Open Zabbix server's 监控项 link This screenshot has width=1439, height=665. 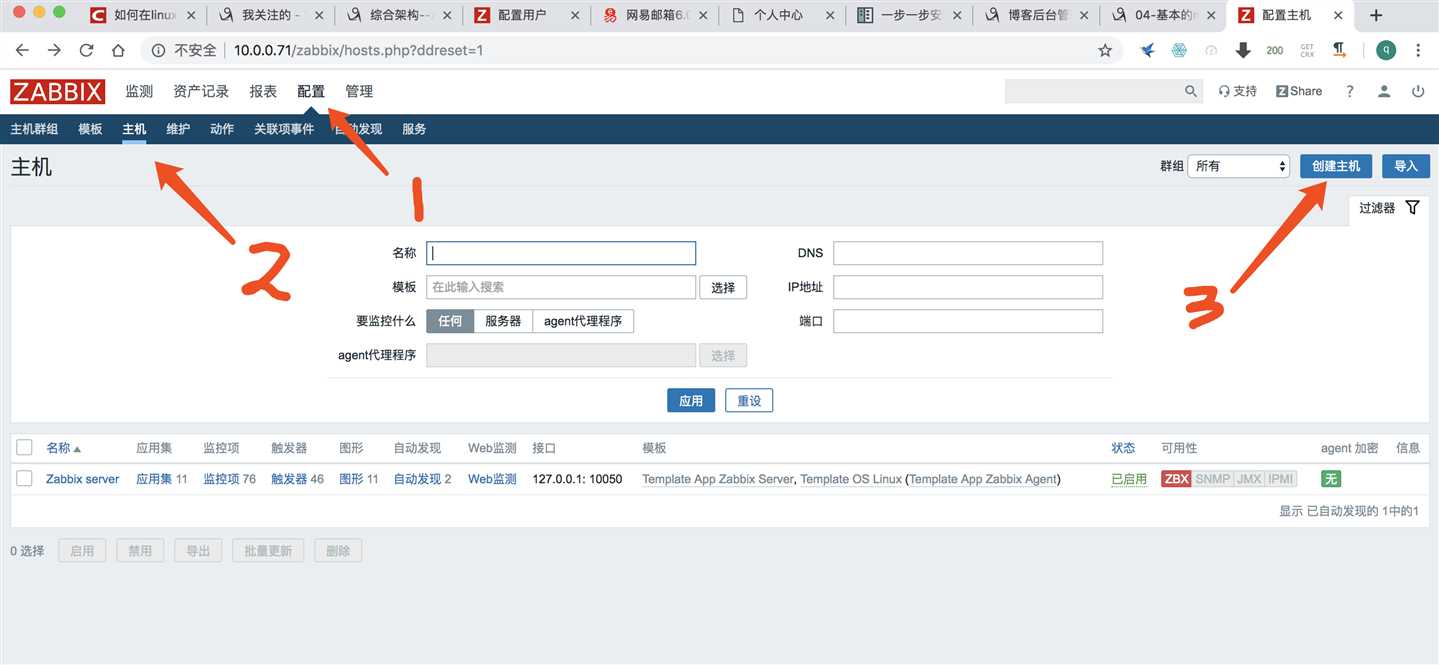[221, 479]
